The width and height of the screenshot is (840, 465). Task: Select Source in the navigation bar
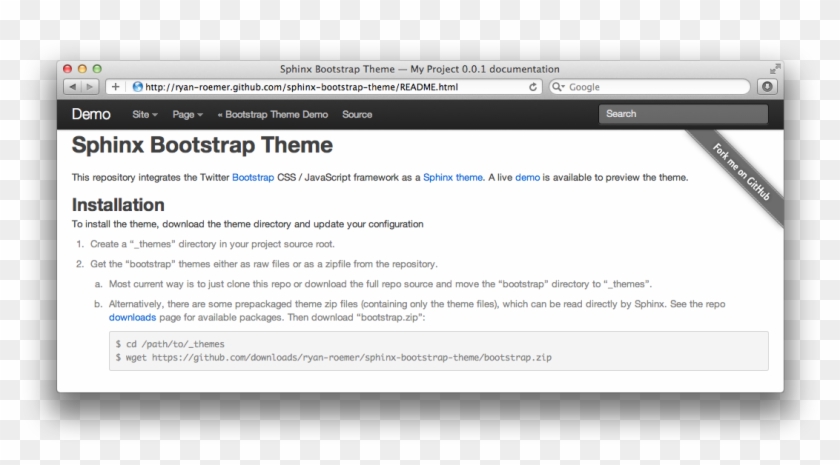357,114
